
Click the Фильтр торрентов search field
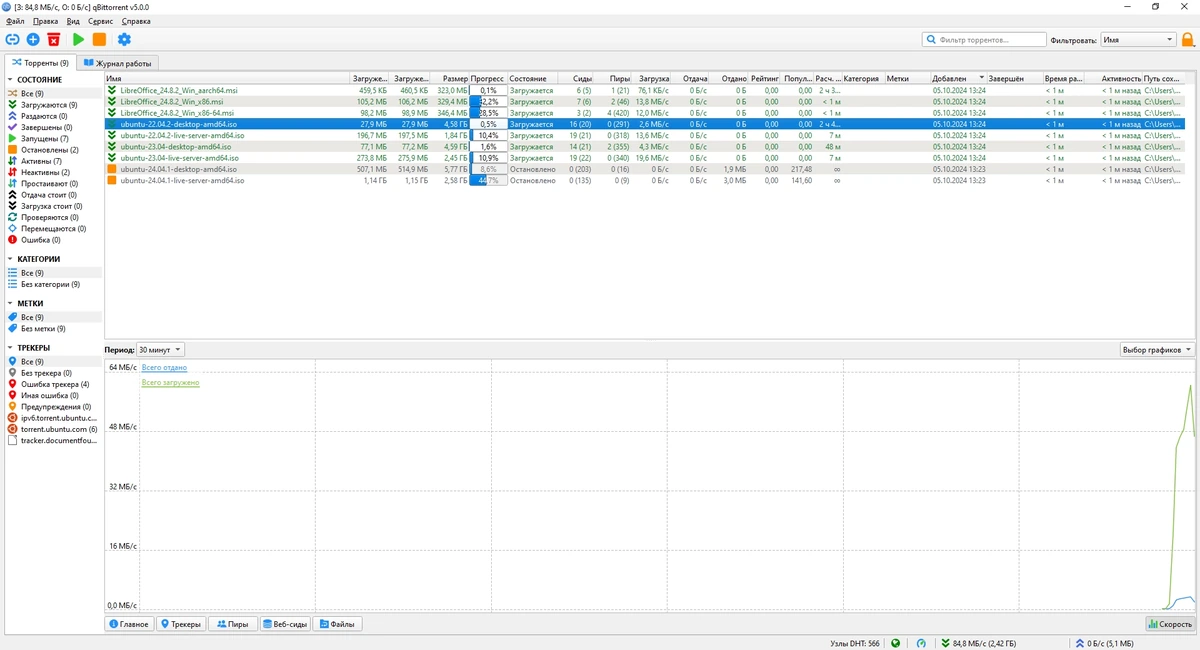click(x=984, y=40)
